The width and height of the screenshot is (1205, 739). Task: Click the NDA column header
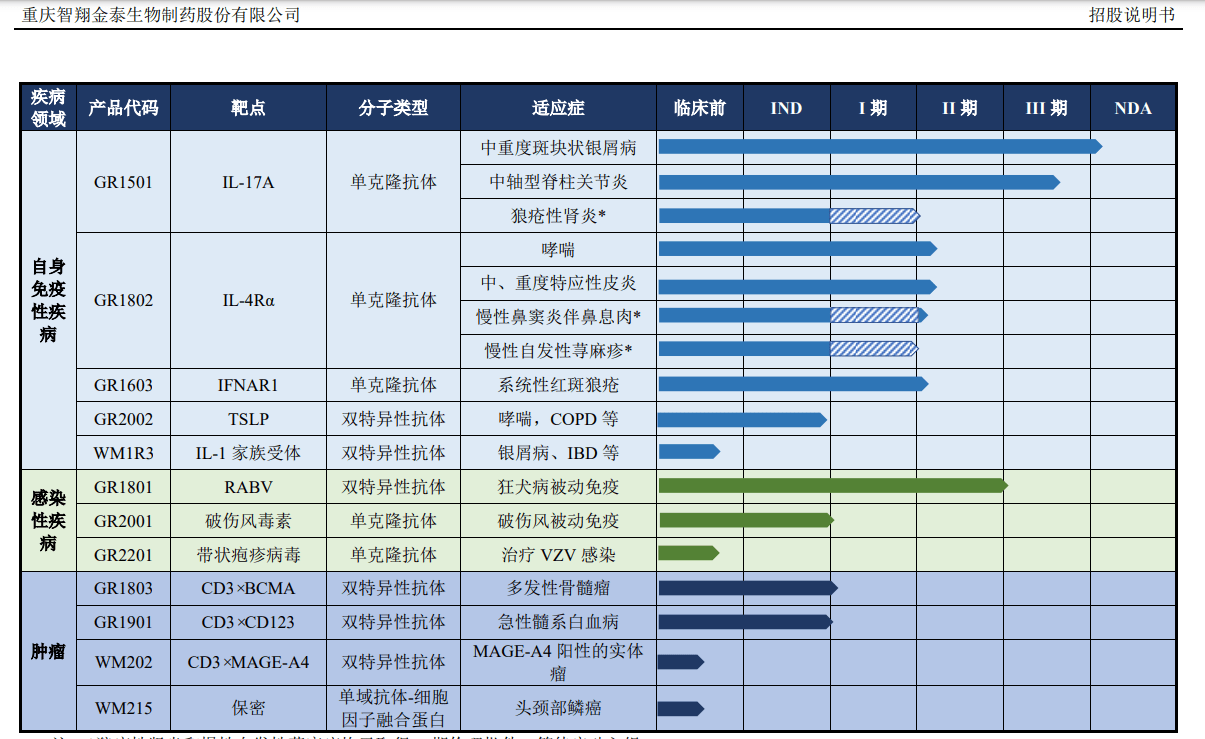point(1132,108)
